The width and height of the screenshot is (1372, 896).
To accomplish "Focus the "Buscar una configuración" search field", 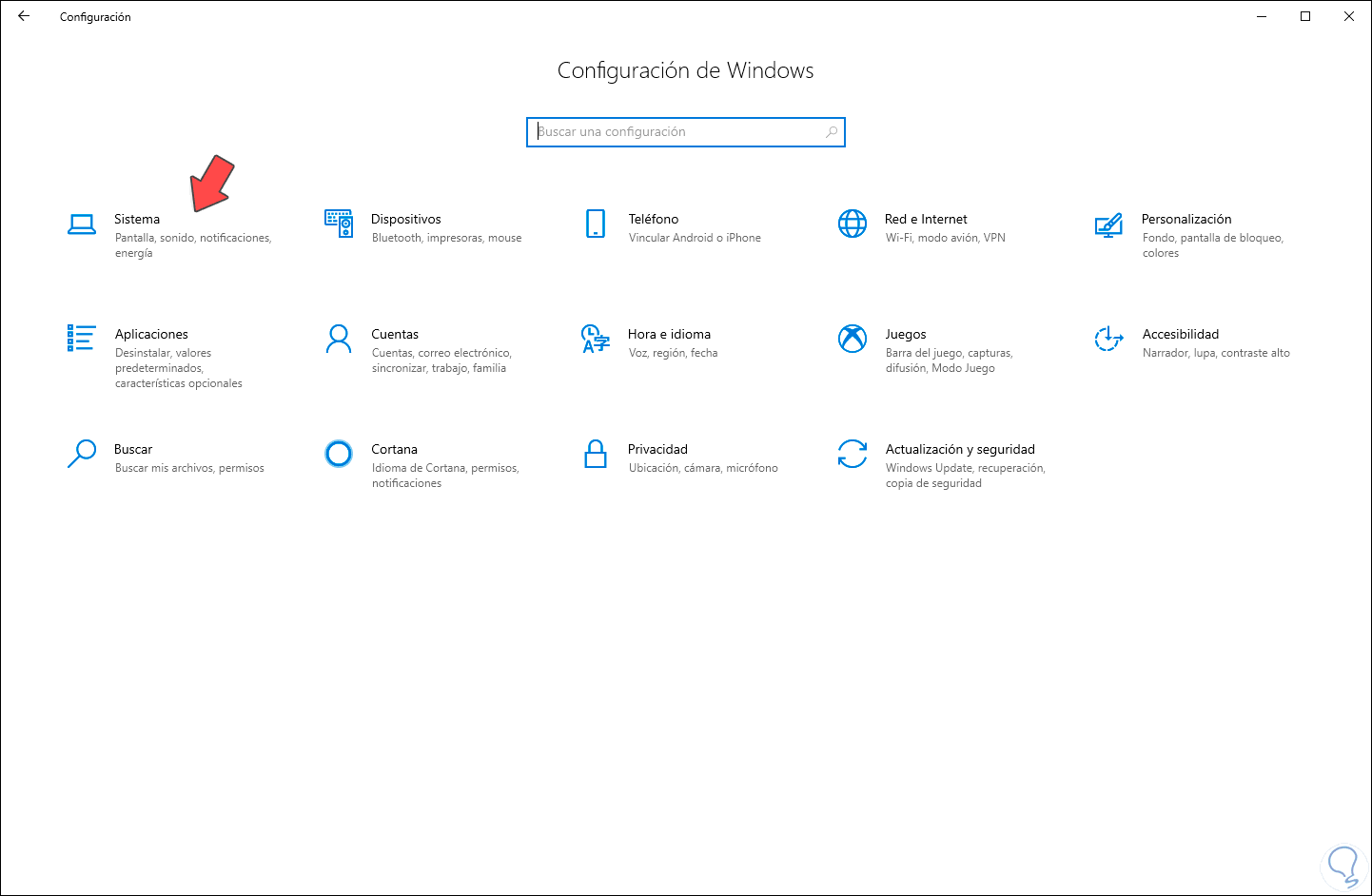I will (686, 132).
